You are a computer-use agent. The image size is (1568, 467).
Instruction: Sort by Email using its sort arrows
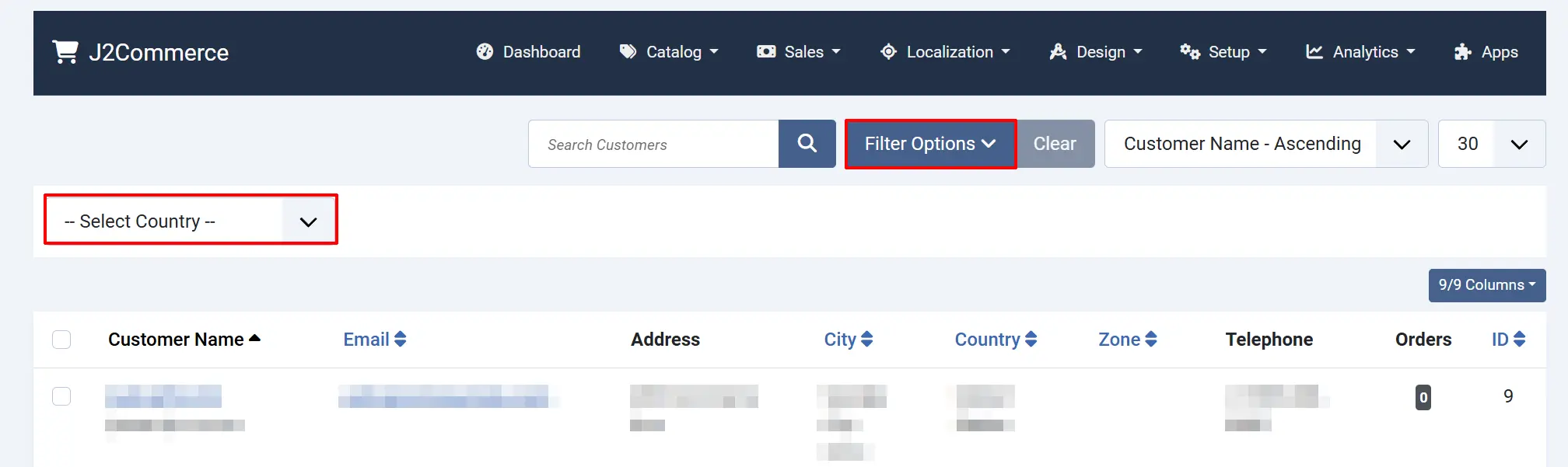(401, 340)
